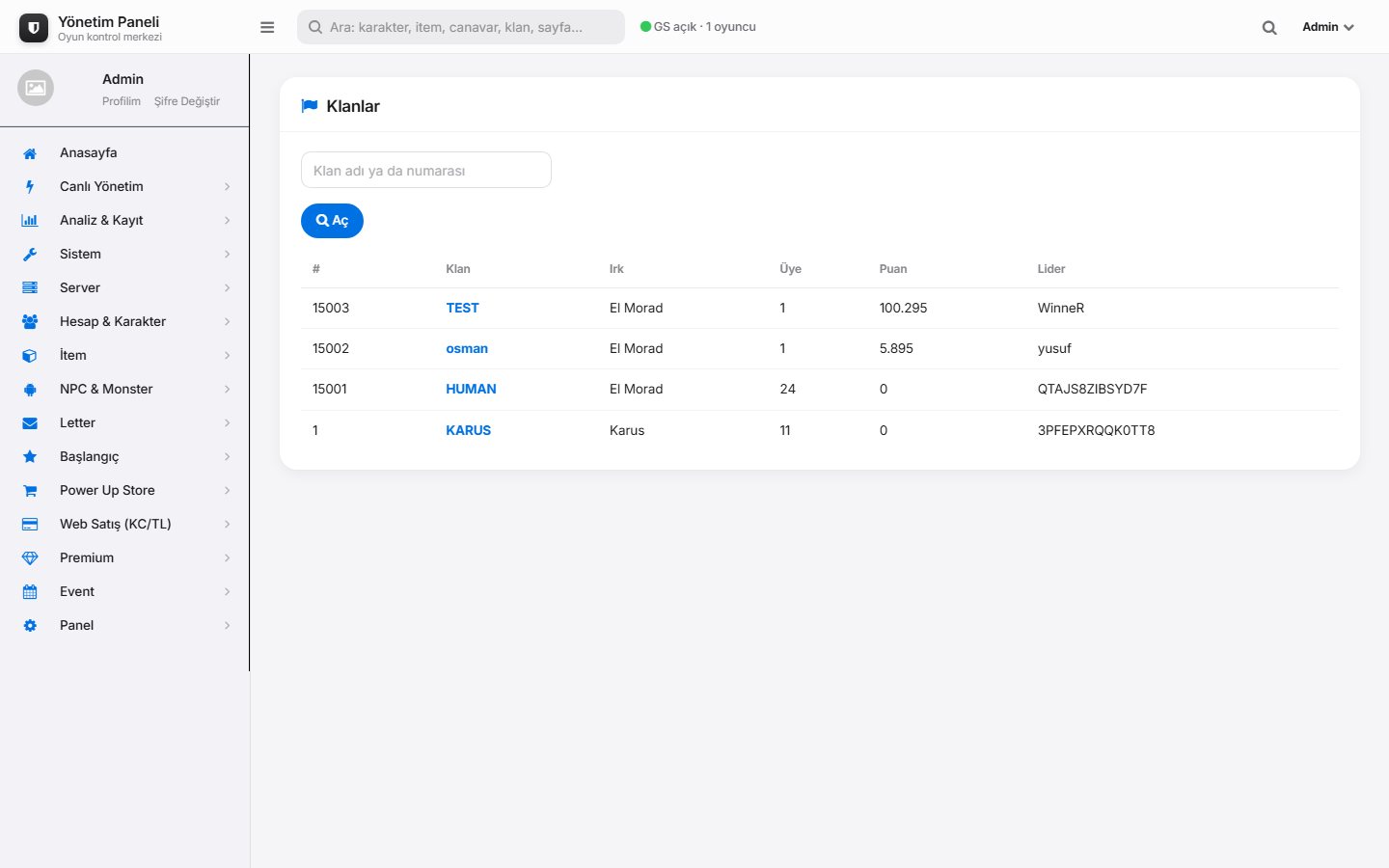Open the Anasayfa menu item
The height and width of the screenshot is (868, 1389).
pyautogui.click(x=124, y=153)
